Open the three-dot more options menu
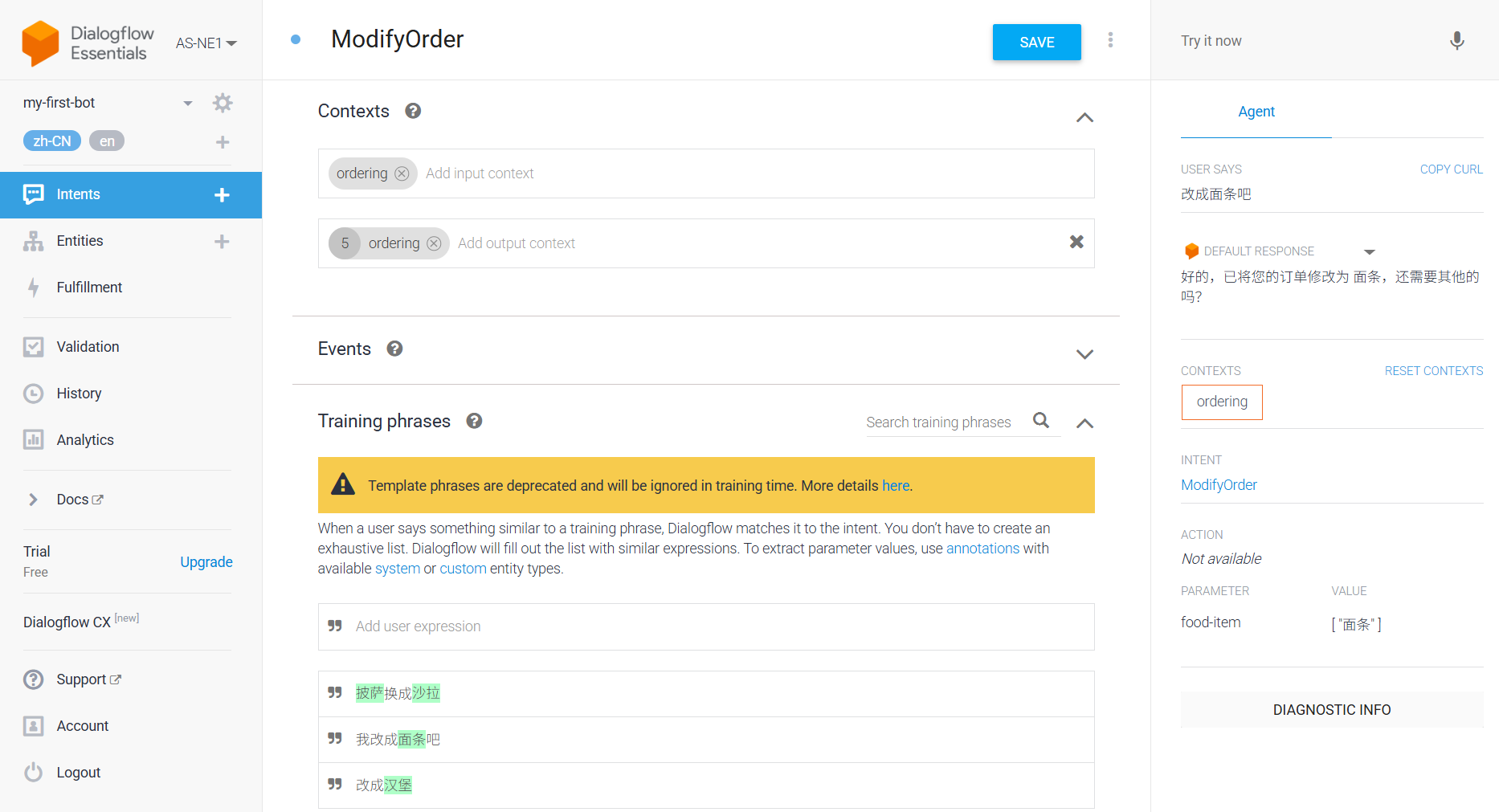The height and width of the screenshot is (812, 1499). click(1110, 40)
